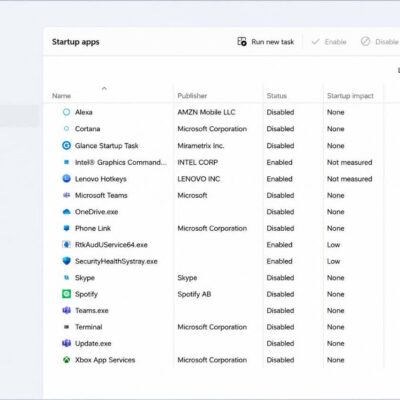This screenshot has width=400, height=400.
Task: Click AMZN Mobile LLC publisher cell
Action: click(x=206, y=112)
